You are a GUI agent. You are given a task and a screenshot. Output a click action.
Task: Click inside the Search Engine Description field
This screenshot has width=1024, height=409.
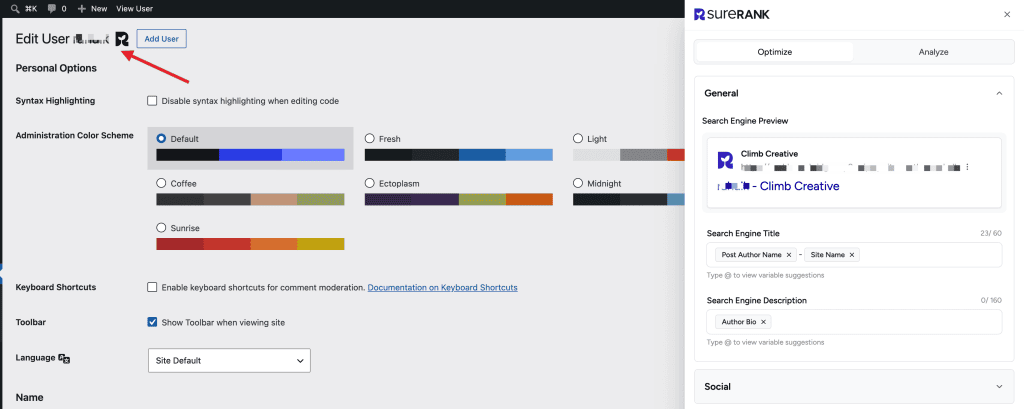pyautogui.click(x=854, y=322)
